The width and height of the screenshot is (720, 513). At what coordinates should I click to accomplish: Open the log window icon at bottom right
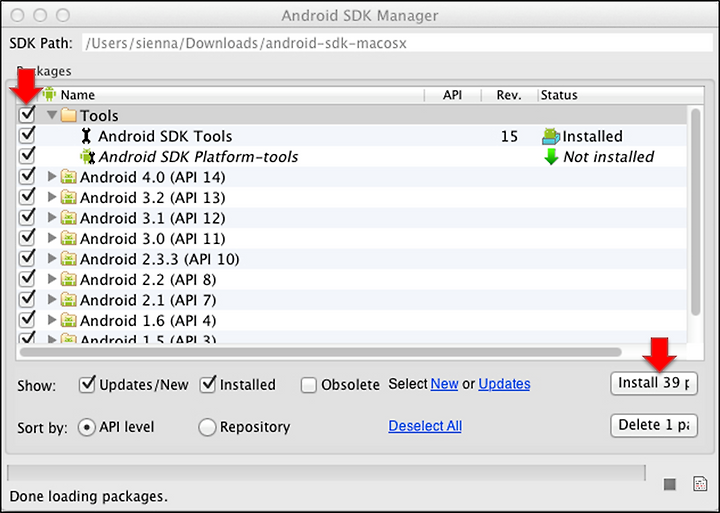pos(699,484)
